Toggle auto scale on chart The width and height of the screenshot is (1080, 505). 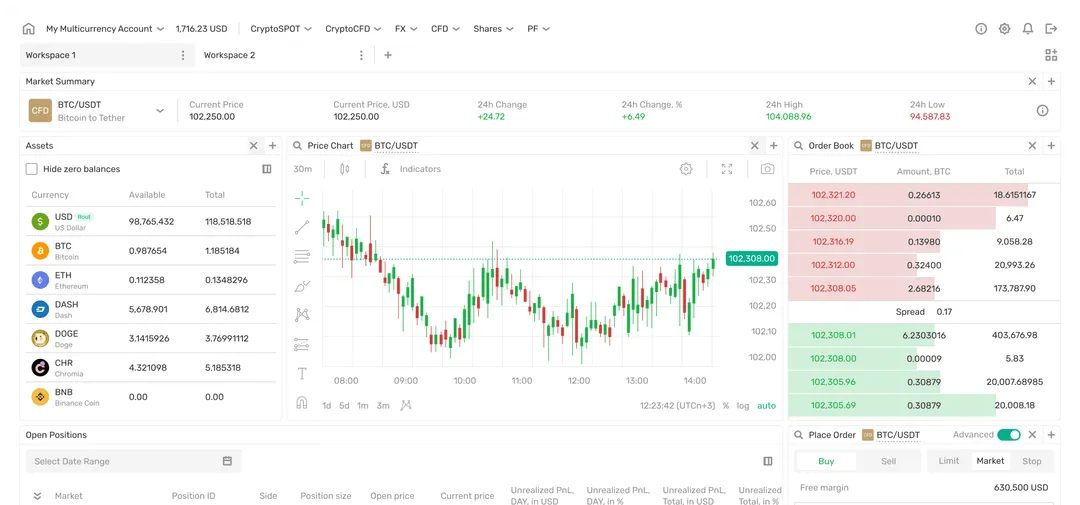tap(767, 406)
